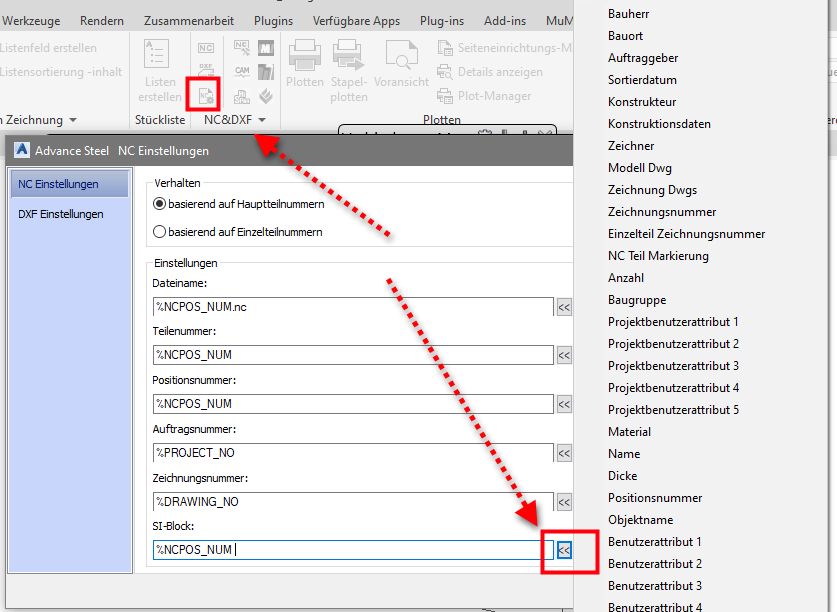Switch to the DXF Einstellungen tab

pyautogui.click(x=59, y=213)
